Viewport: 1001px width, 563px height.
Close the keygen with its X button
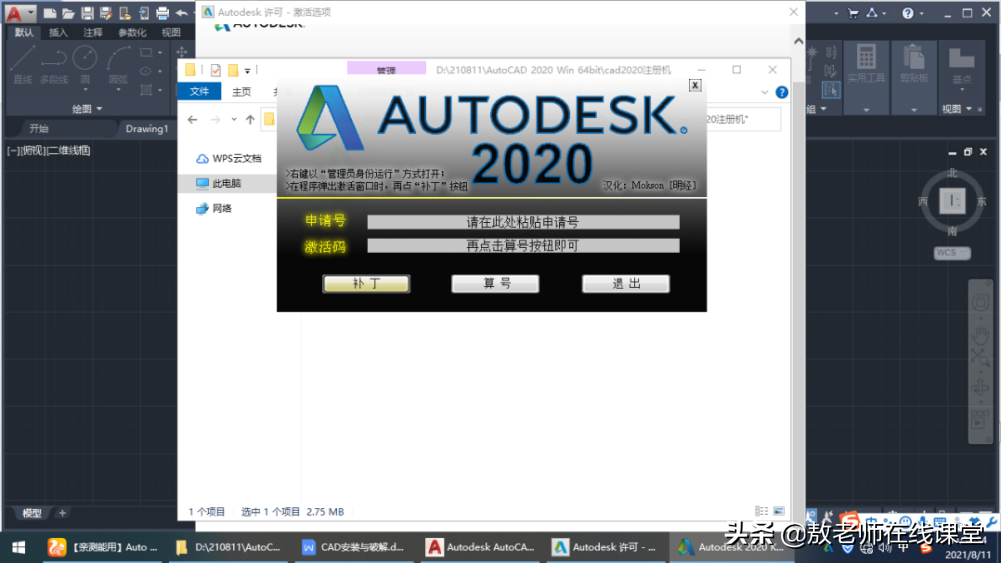pos(695,86)
